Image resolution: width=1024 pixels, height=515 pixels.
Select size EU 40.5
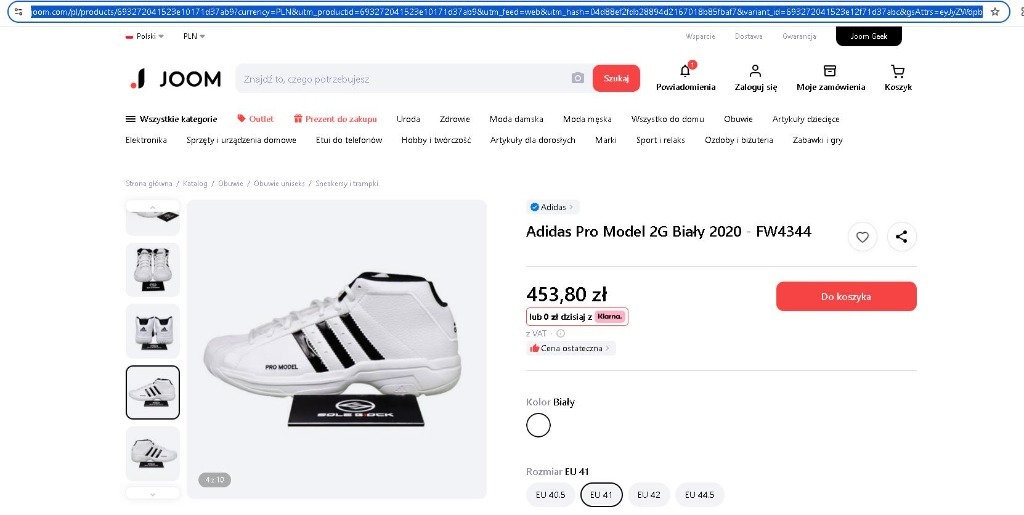click(550, 495)
